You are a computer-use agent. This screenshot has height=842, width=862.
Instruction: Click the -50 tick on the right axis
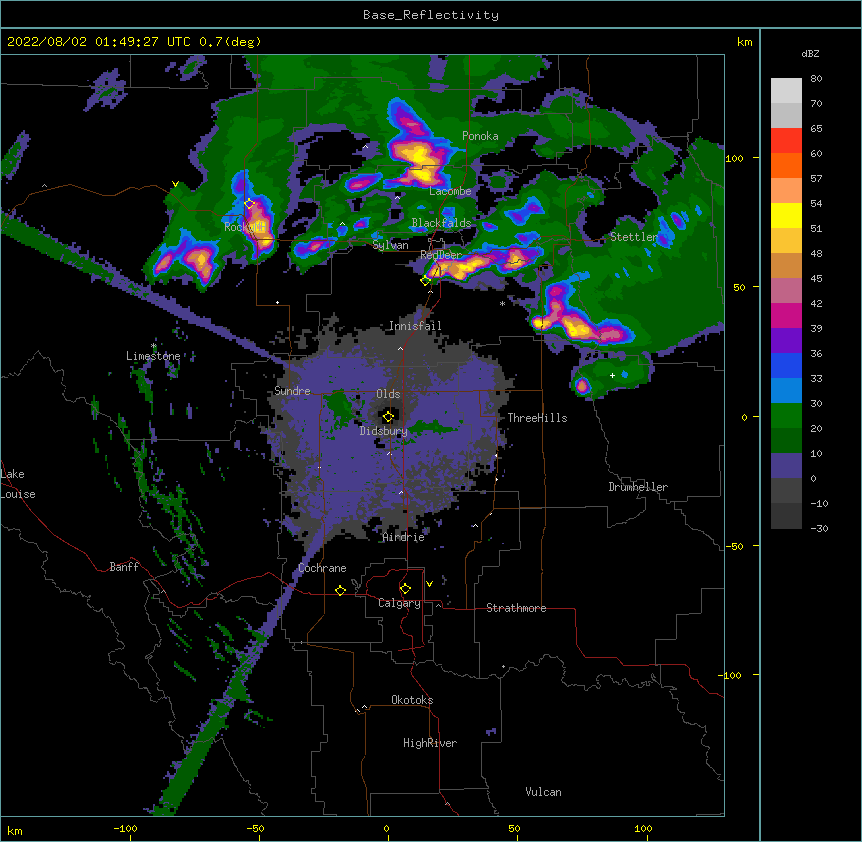point(734,546)
